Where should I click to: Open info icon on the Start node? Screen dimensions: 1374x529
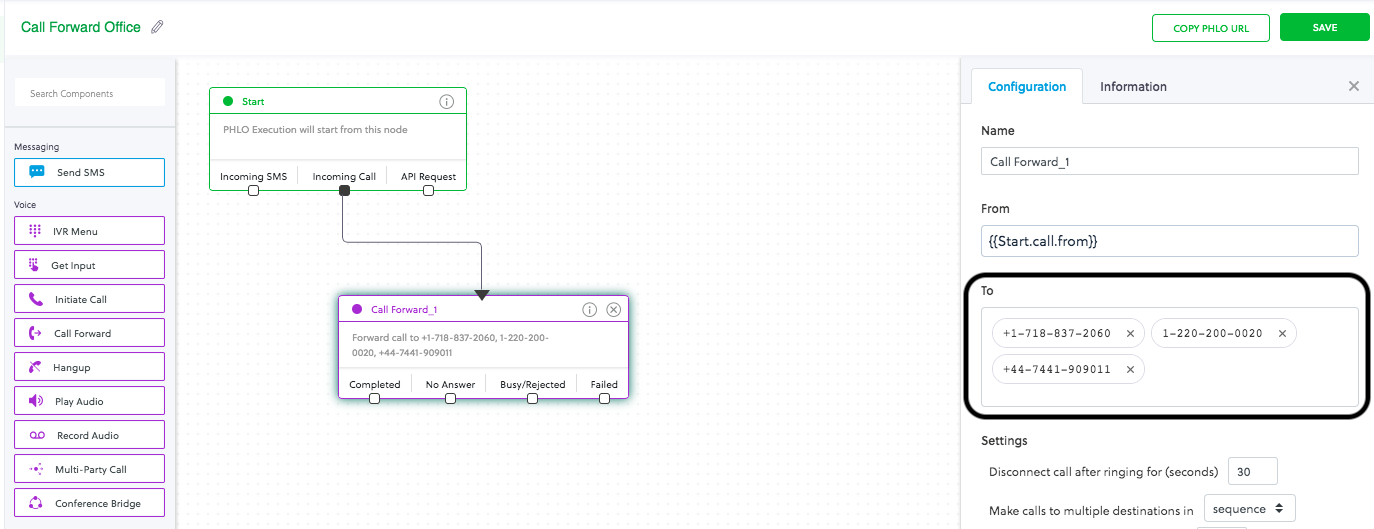[x=447, y=101]
